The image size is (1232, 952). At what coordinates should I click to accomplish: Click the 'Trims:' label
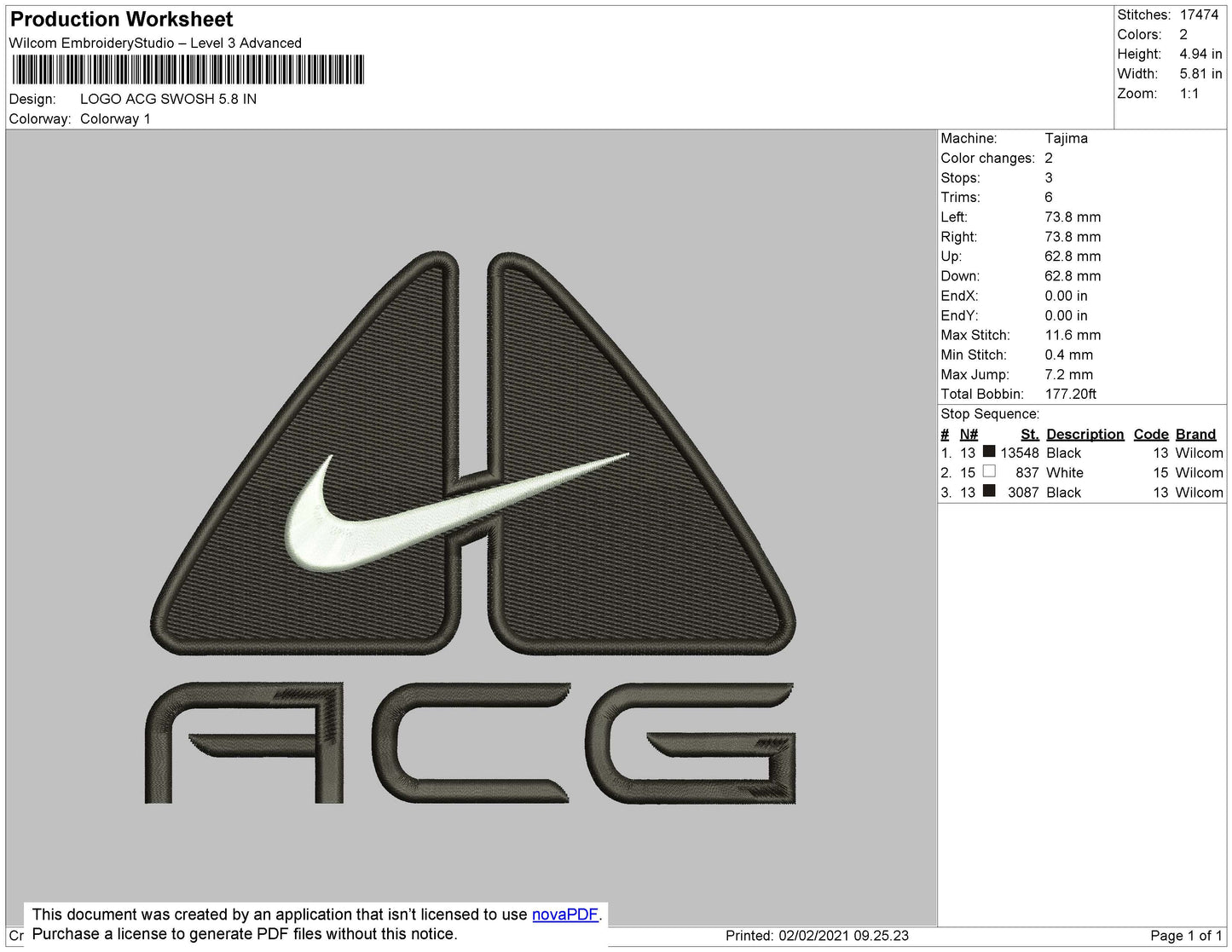point(960,197)
